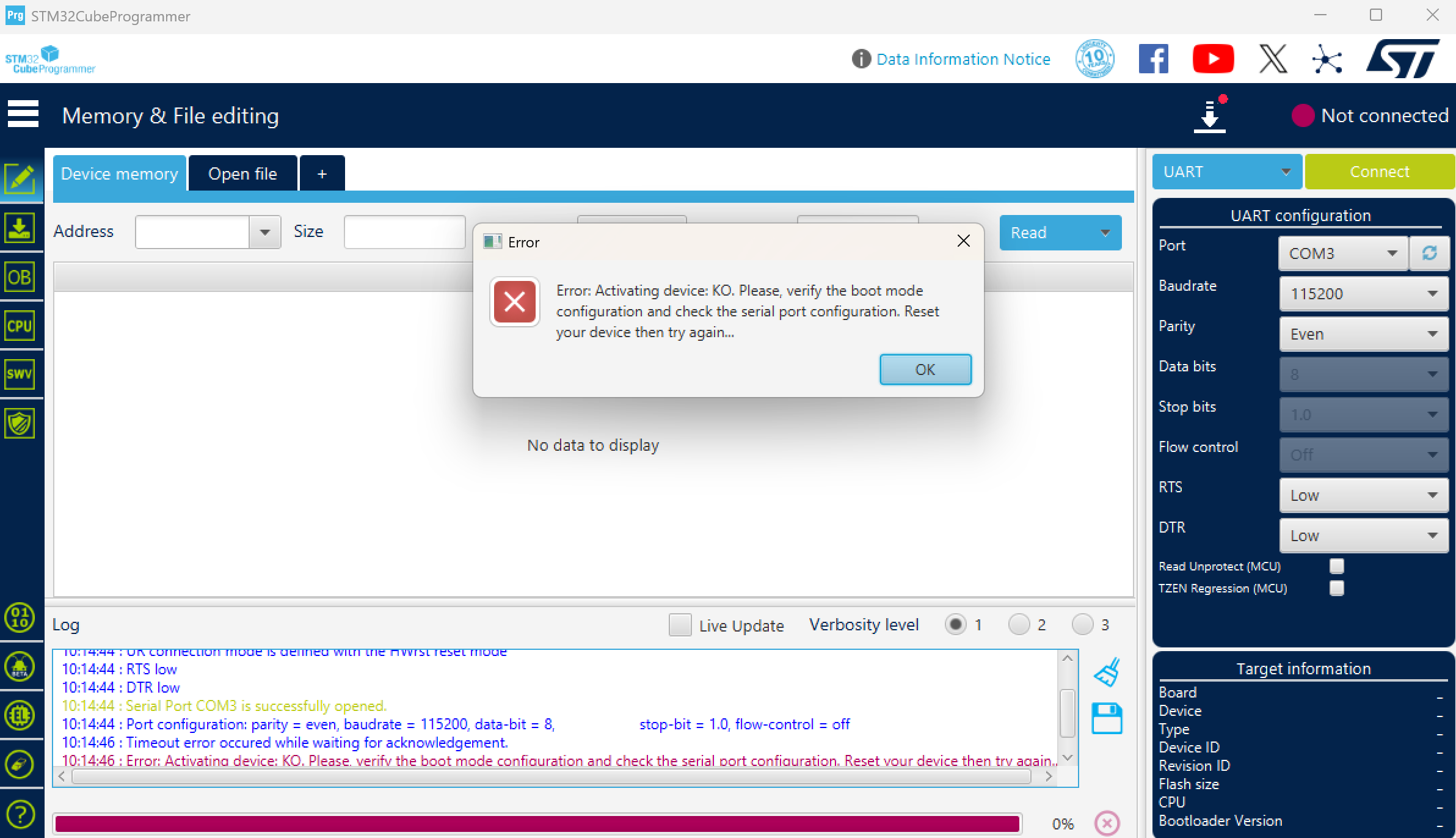
Task: Add a new tab with the plus tab
Action: click(322, 173)
